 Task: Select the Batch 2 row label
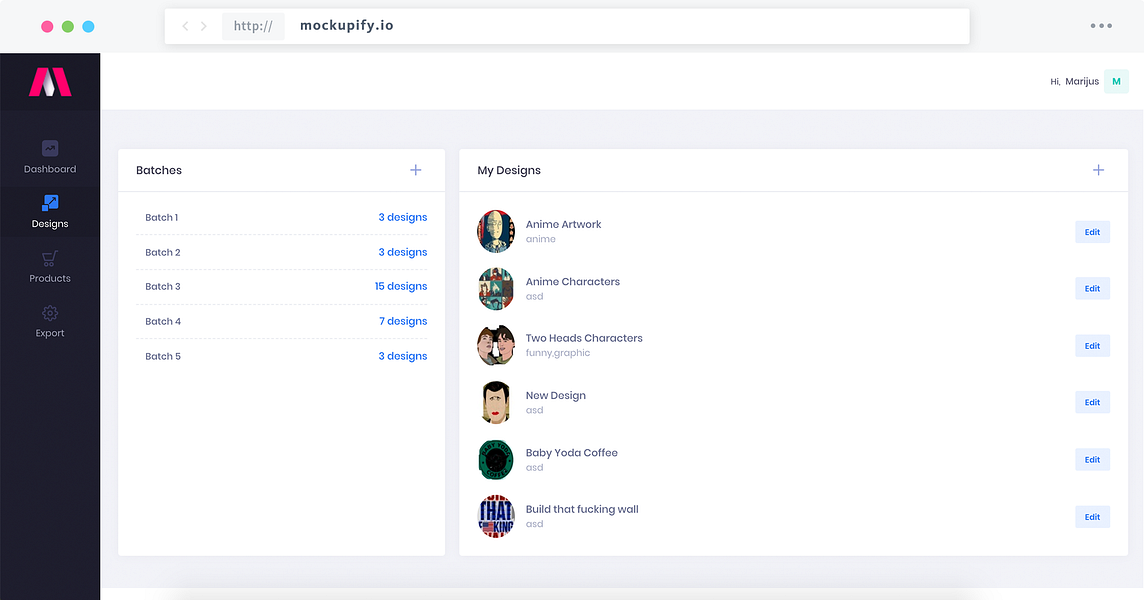[x=163, y=253]
